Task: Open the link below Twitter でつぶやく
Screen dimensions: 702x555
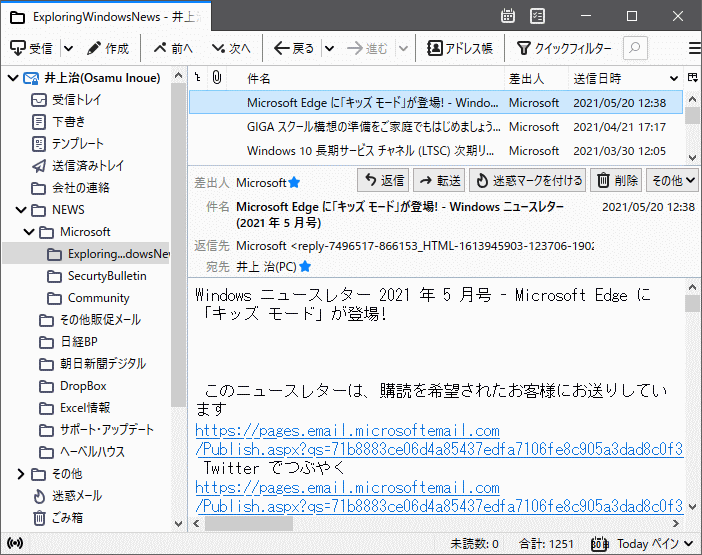Action: click(439, 496)
